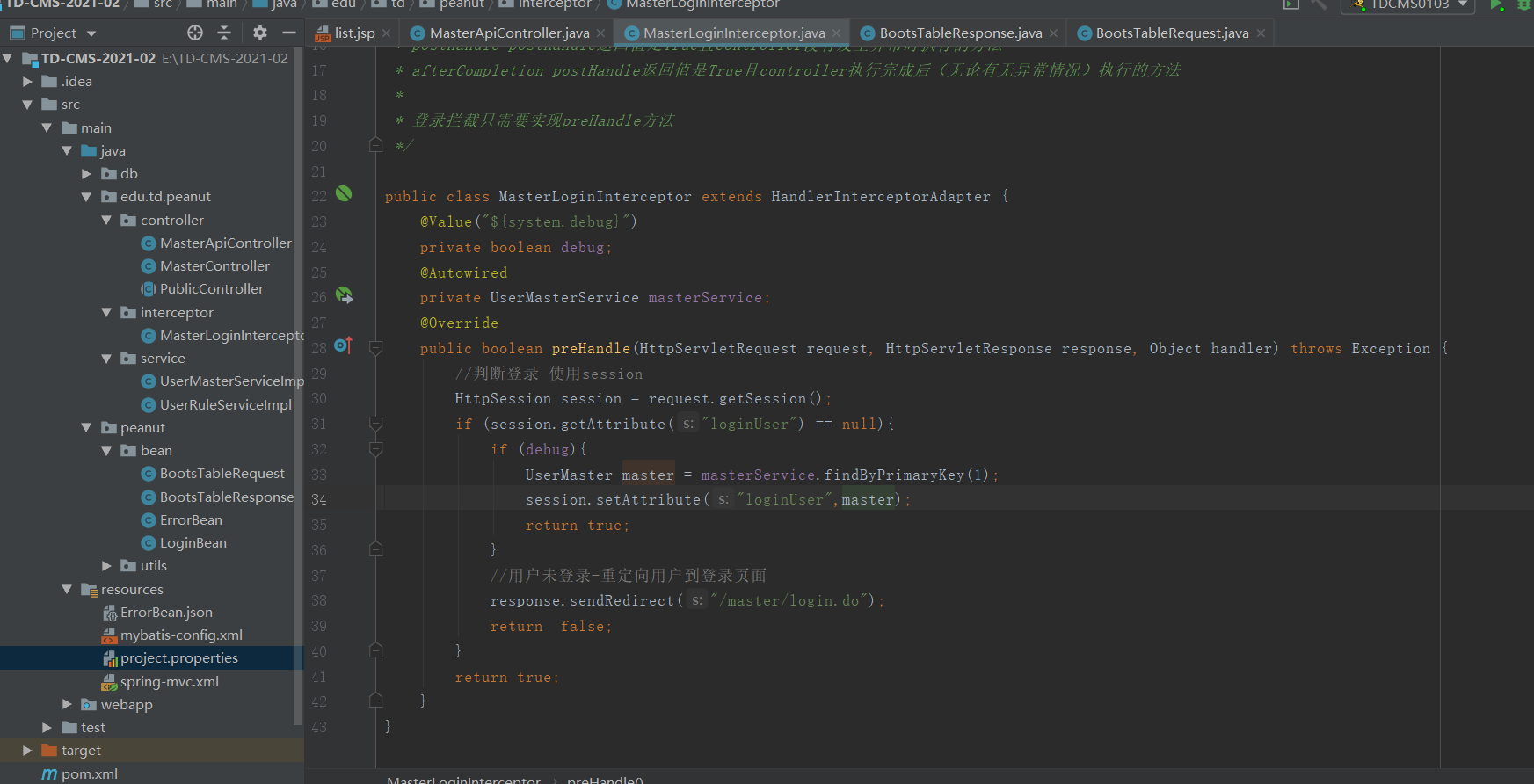
Task: Click override method gutter icon line 28
Action: tap(343, 346)
